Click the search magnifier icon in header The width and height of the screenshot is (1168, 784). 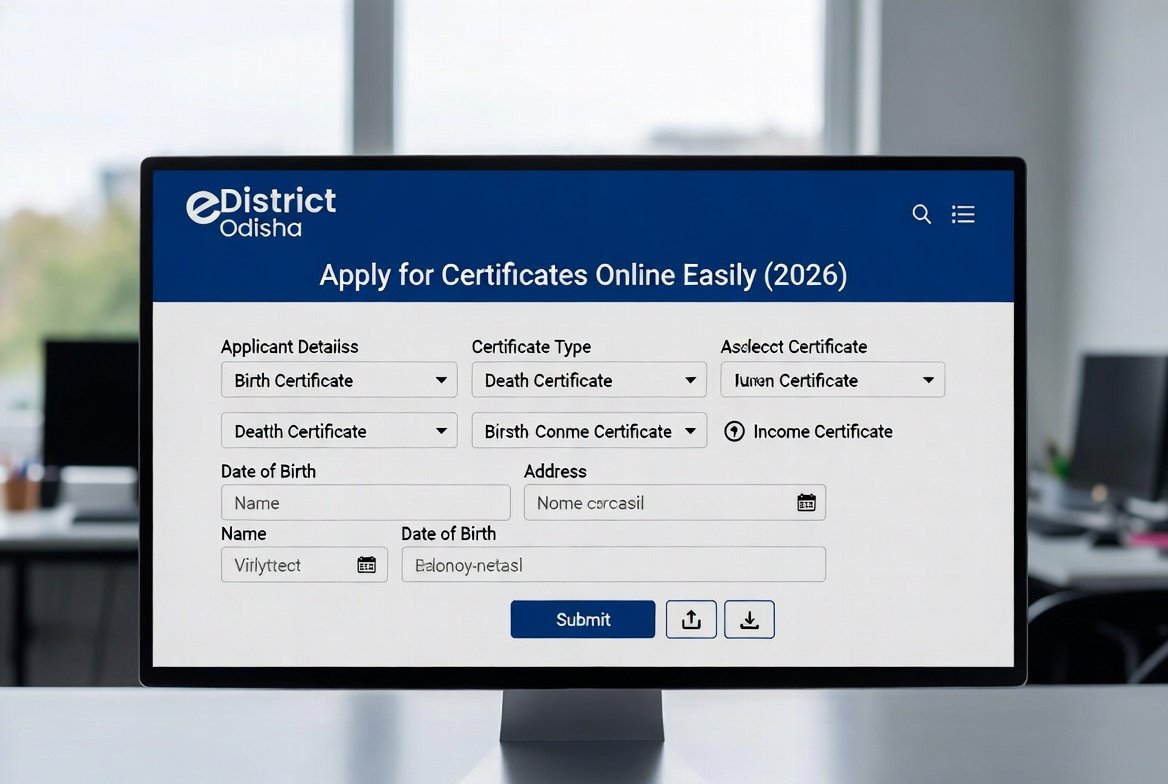pyautogui.click(x=921, y=214)
